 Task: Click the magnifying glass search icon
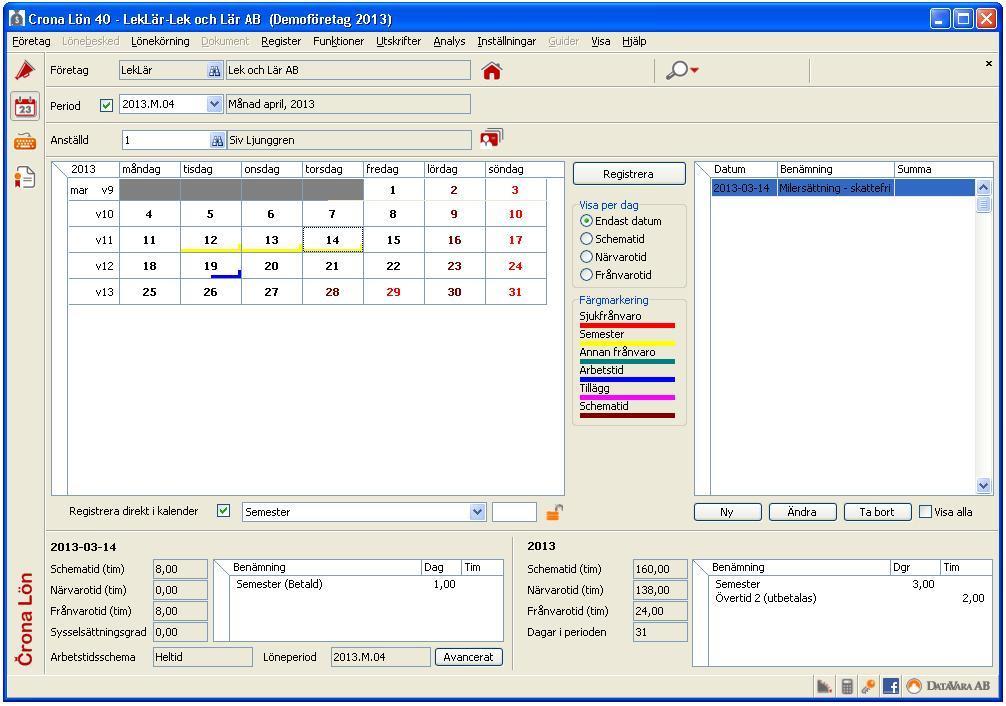676,70
